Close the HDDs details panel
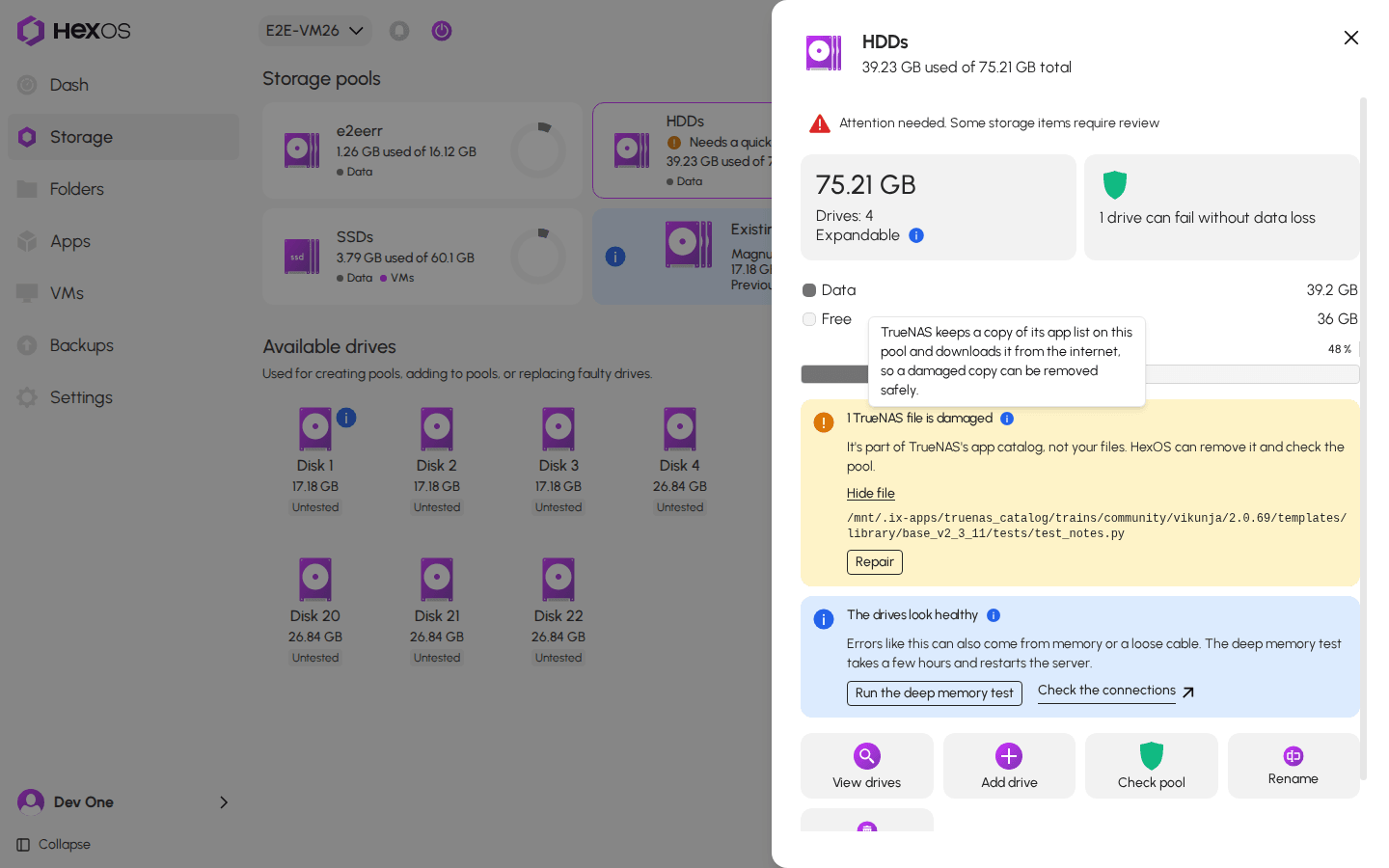Viewport: 1389px width, 868px height. click(x=1351, y=38)
